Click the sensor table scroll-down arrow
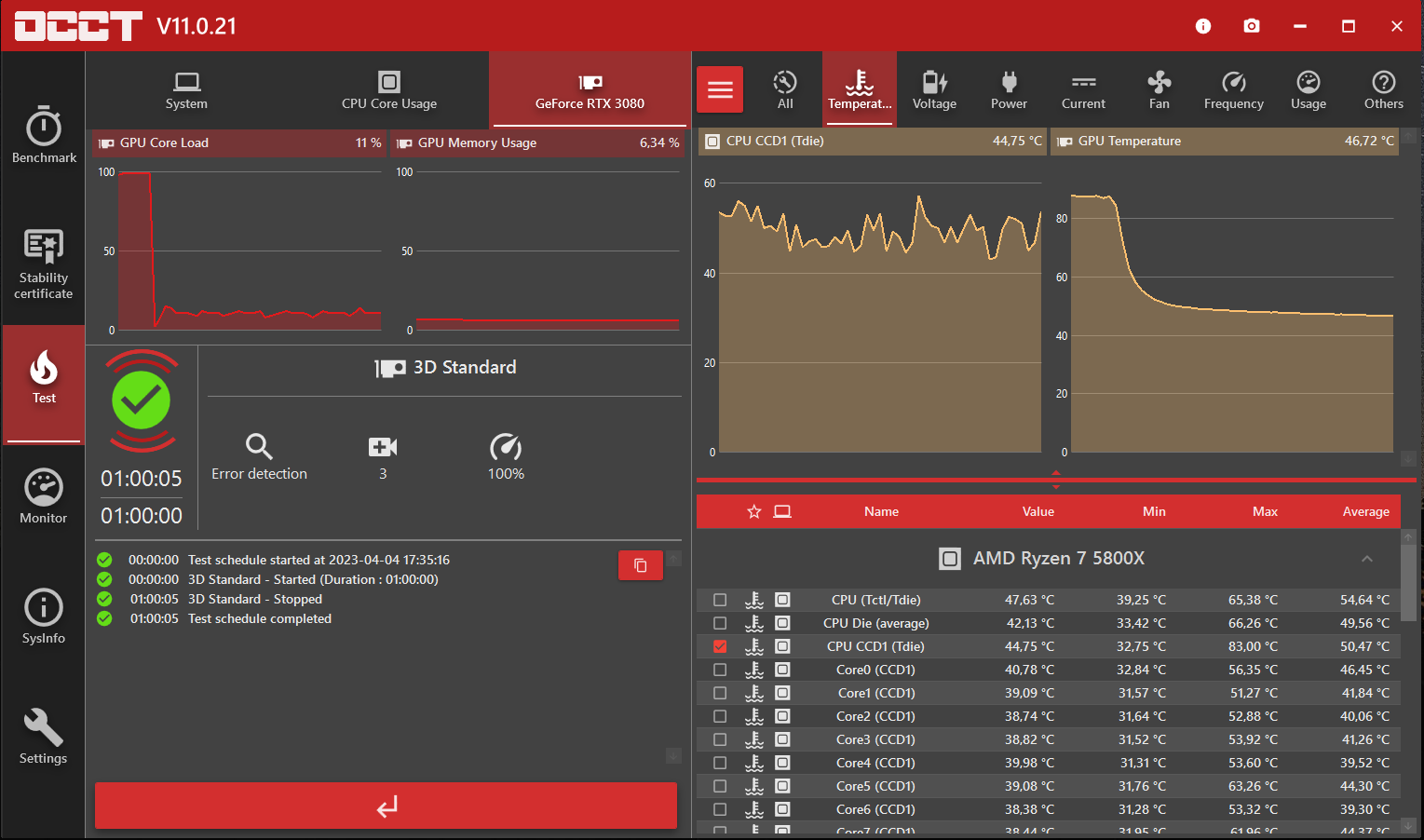1424x840 pixels. [x=1408, y=825]
